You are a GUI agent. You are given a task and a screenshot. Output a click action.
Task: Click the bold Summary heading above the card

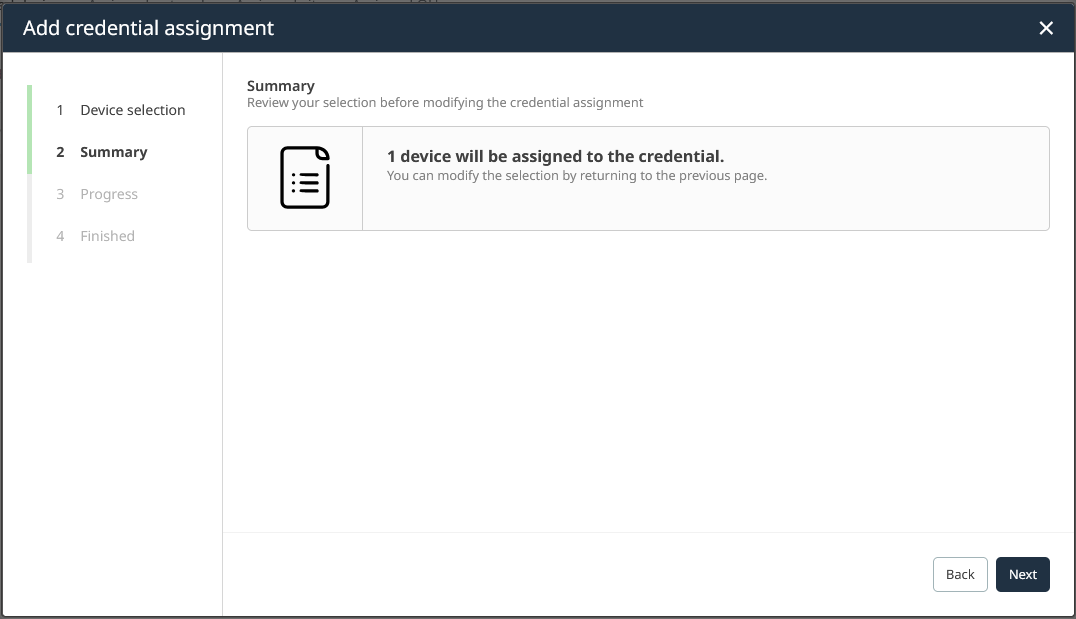tap(281, 86)
